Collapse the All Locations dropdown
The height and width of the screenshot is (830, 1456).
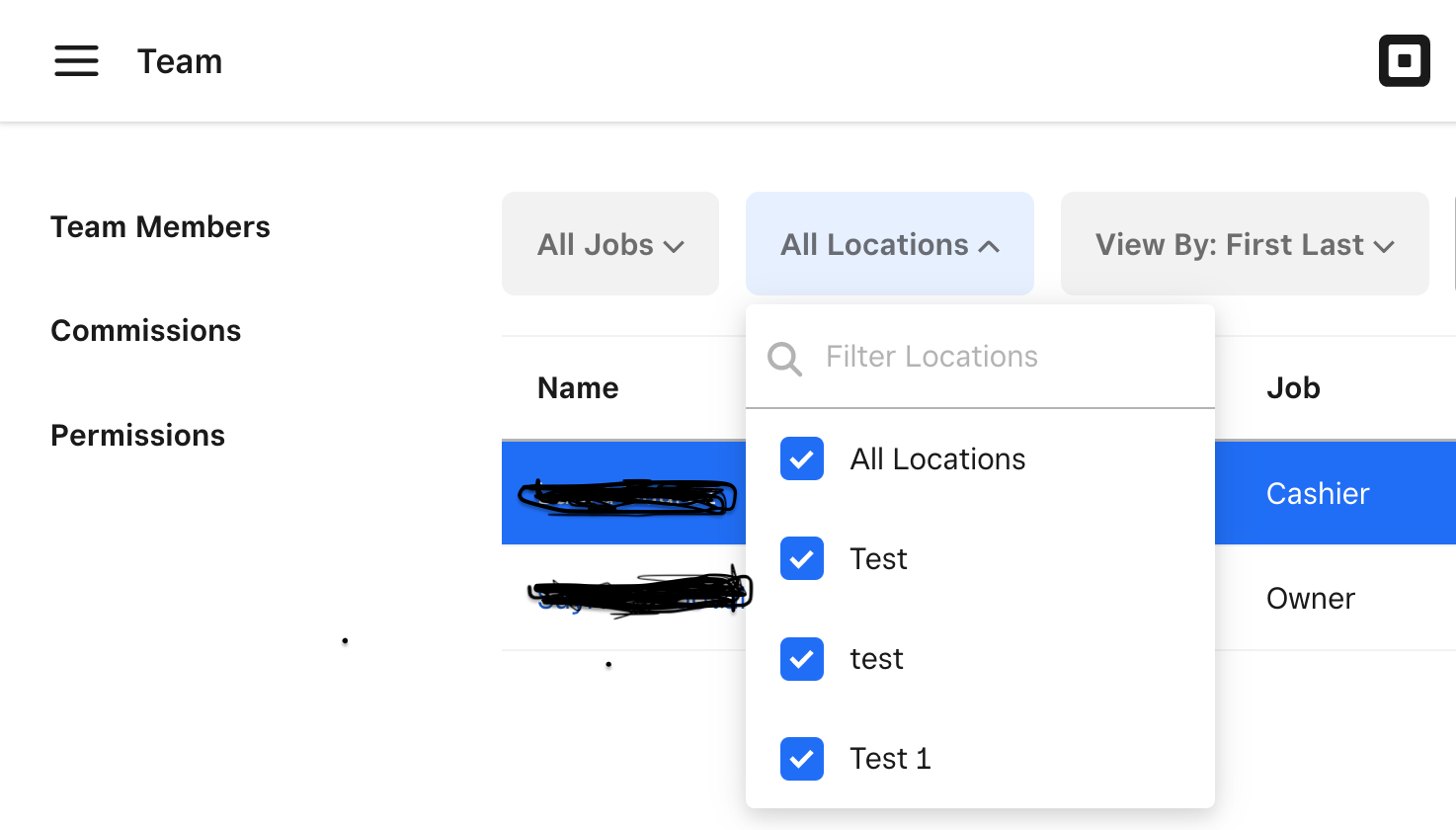click(x=890, y=244)
